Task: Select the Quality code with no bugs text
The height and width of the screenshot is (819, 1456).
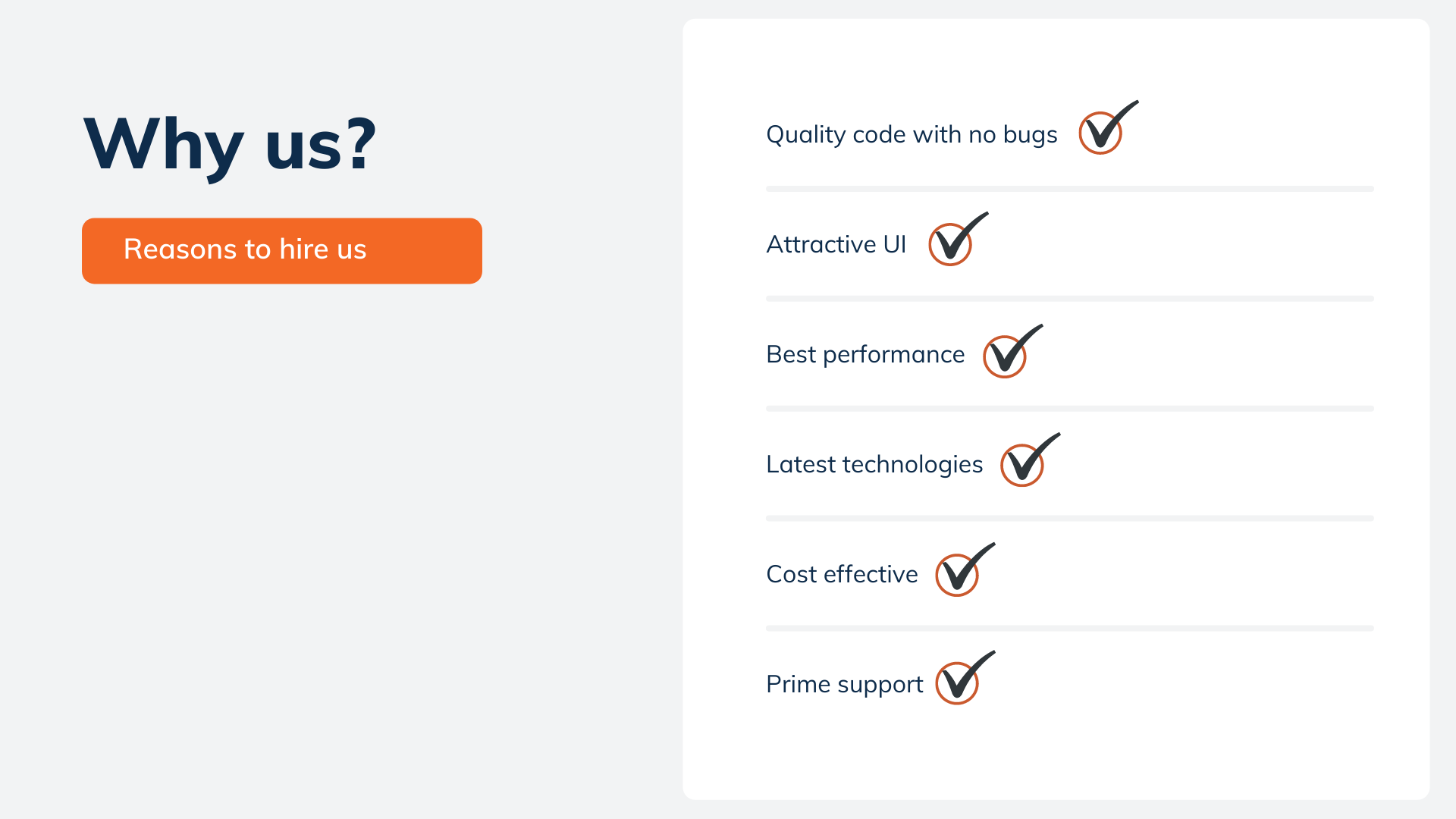Action: [912, 134]
